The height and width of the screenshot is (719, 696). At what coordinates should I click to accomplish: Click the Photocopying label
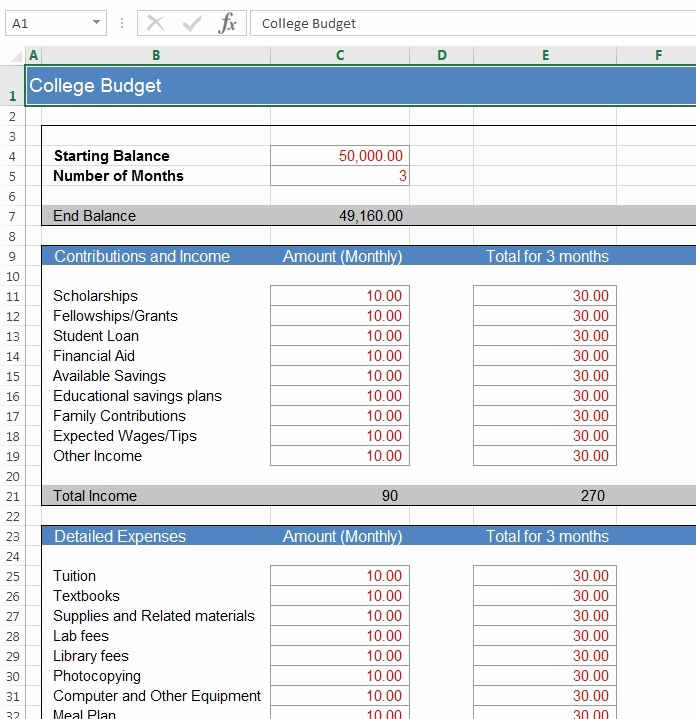click(x=97, y=676)
